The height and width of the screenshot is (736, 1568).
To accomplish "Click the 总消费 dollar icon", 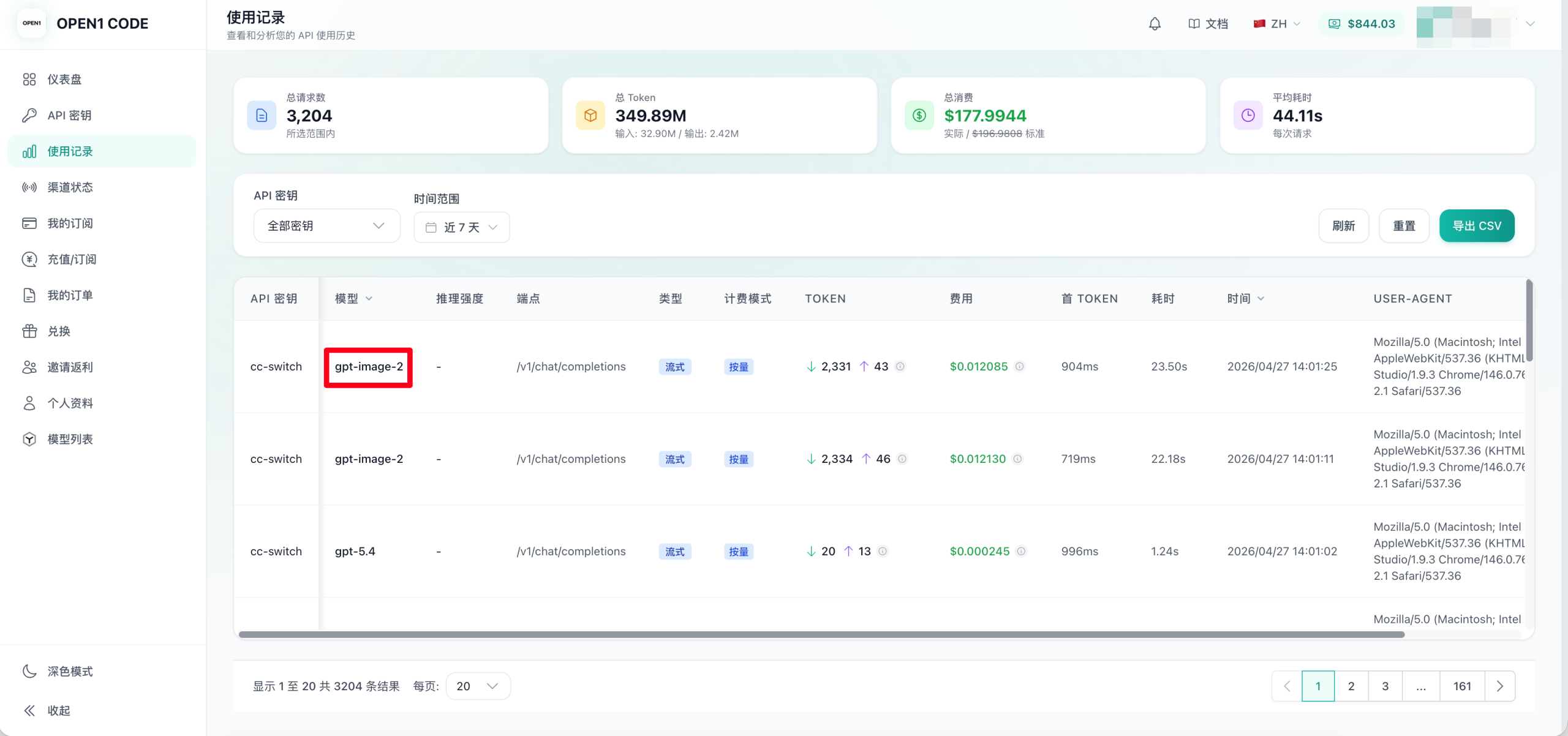I will pyautogui.click(x=919, y=115).
